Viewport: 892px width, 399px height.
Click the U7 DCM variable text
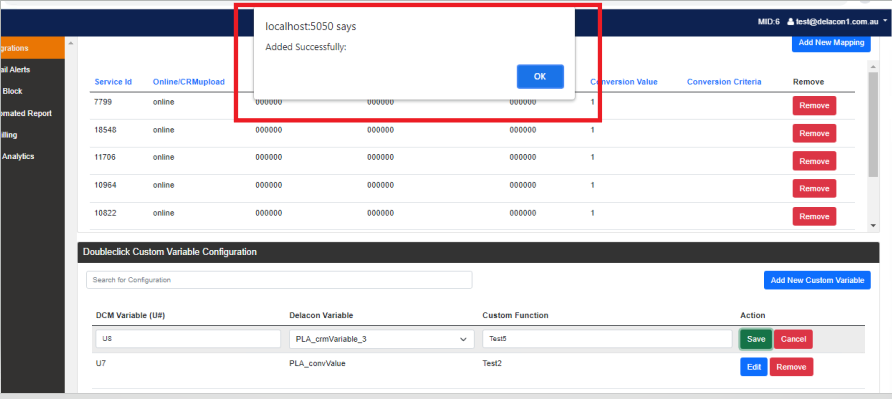100,363
